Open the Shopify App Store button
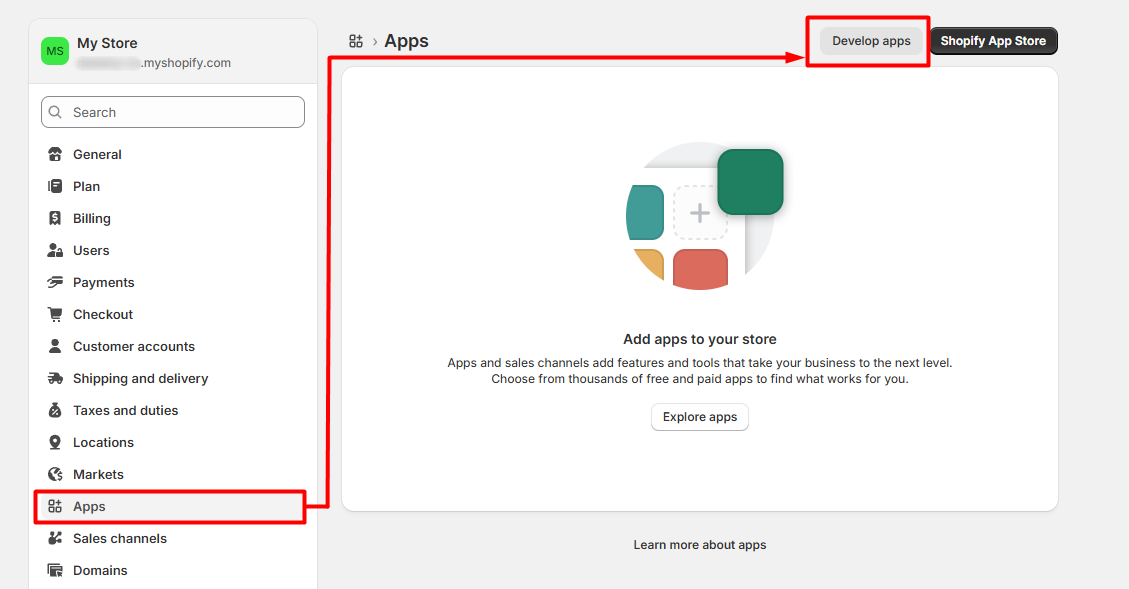 [x=993, y=41]
